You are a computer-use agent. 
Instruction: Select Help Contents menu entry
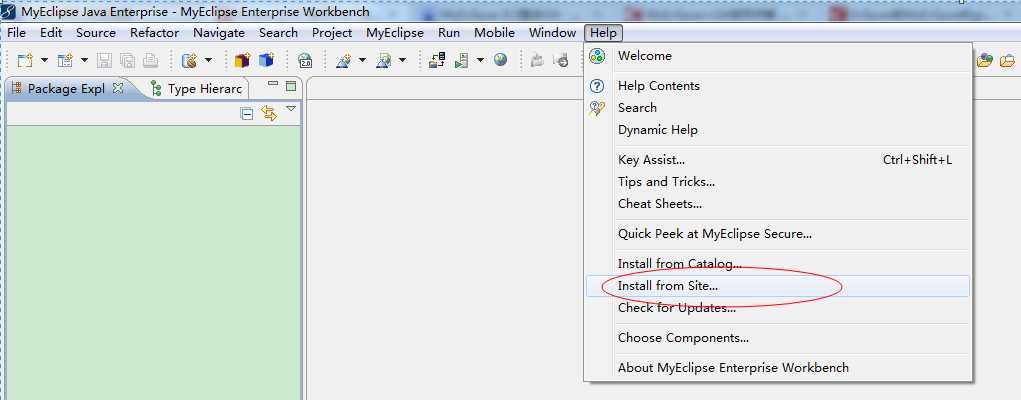(x=778, y=86)
